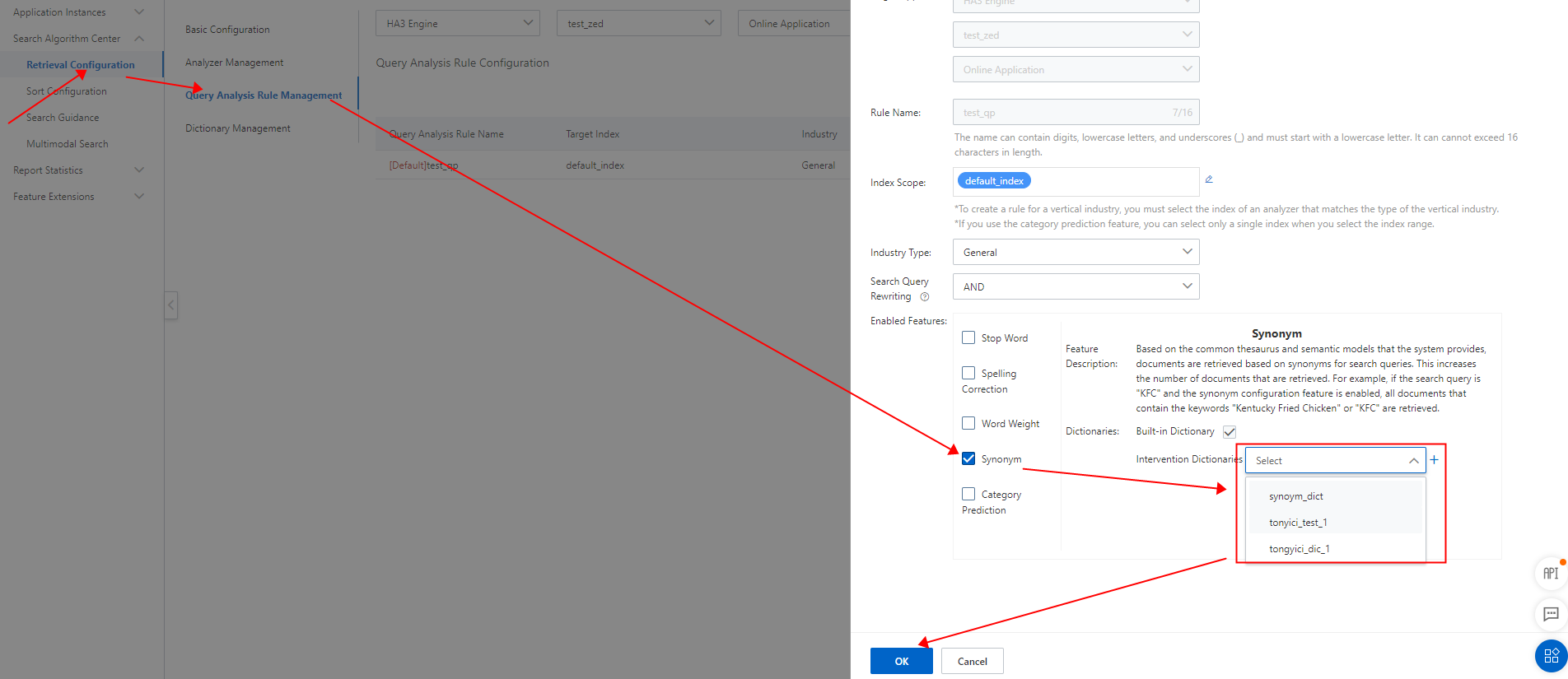The image size is (1568, 679).
Task: Uncheck the Synonym feature checkbox
Action: (x=968, y=458)
